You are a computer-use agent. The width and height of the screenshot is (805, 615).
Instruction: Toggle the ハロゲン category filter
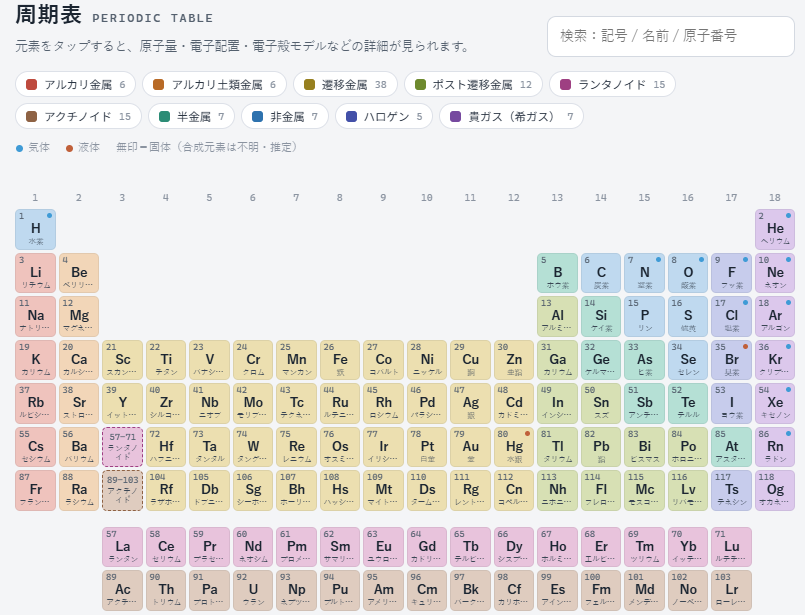click(384, 117)
